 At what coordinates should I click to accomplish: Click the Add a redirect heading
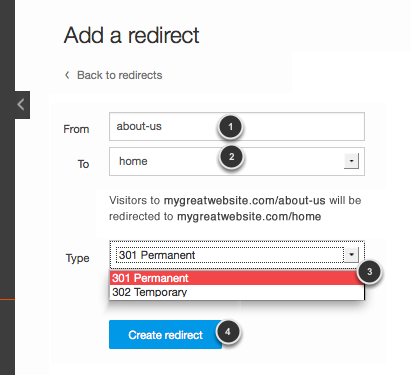(x=132, y=35)
